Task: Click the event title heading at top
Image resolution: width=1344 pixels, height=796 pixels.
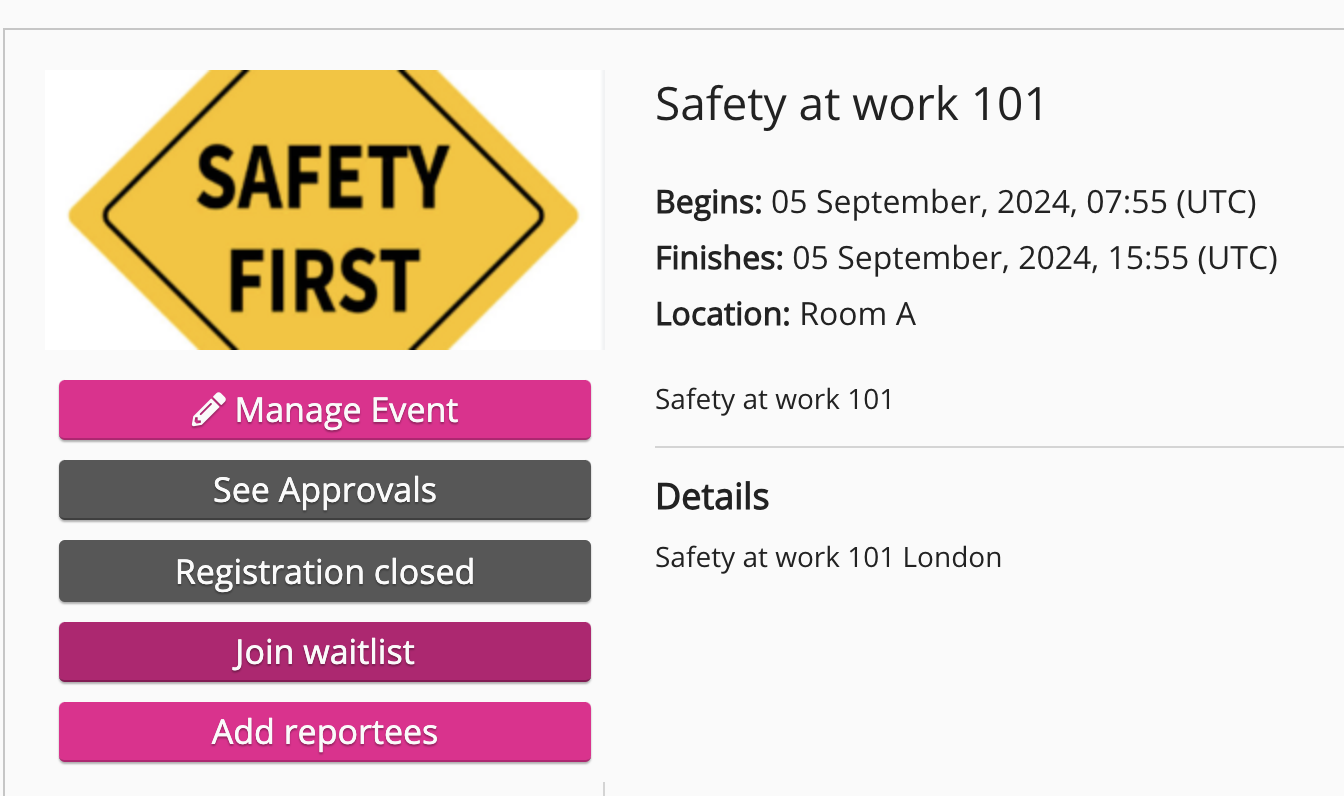Action: [x=850, y=104]
